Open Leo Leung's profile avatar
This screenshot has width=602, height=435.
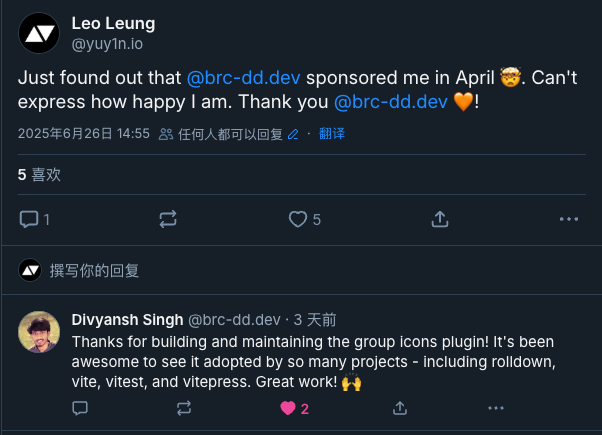coord(39,33)
